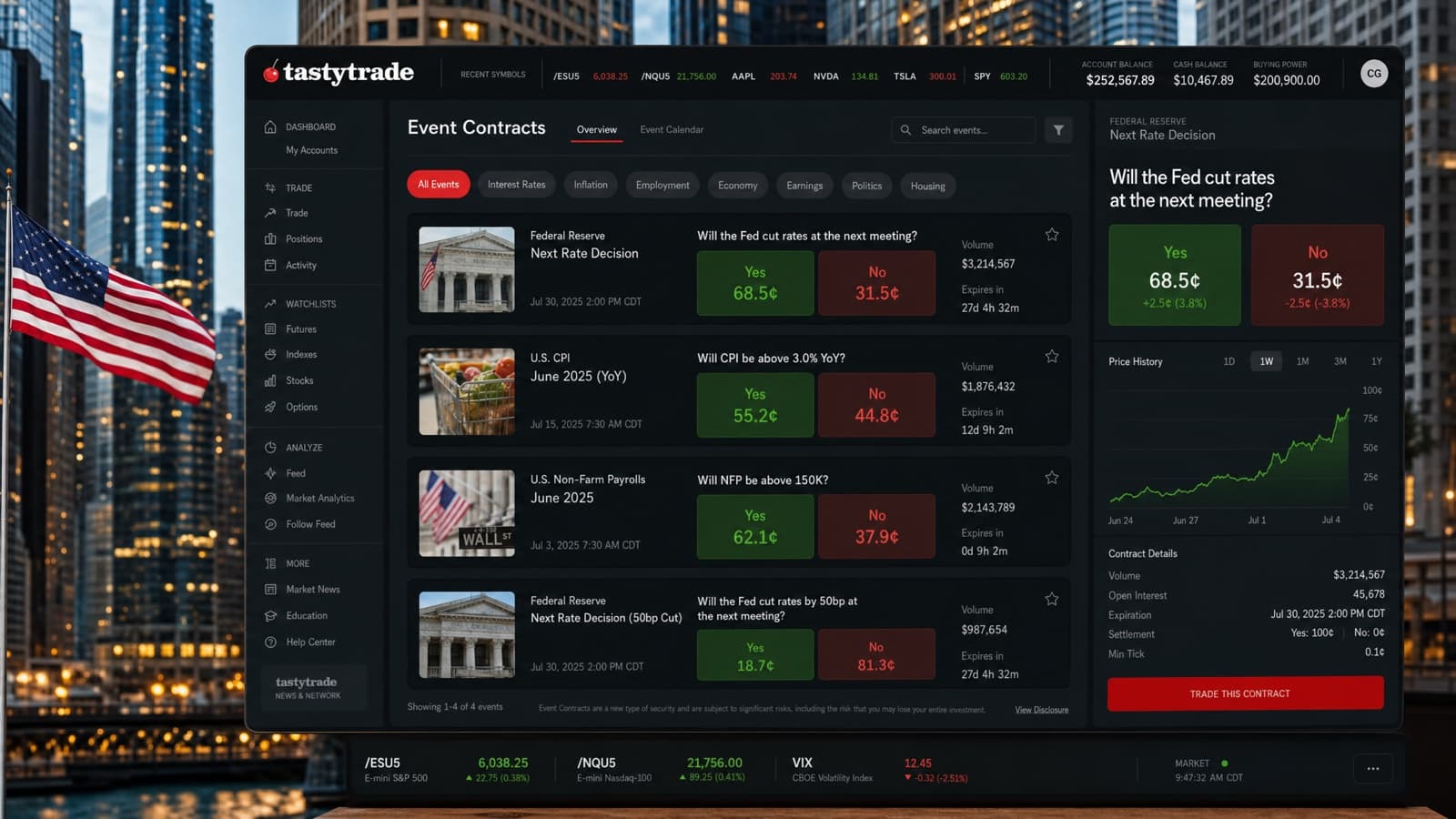Screen dimensions: 1456x819
Task: Click the three-dots more button in ticker bar
Action: click(1372, 769)
